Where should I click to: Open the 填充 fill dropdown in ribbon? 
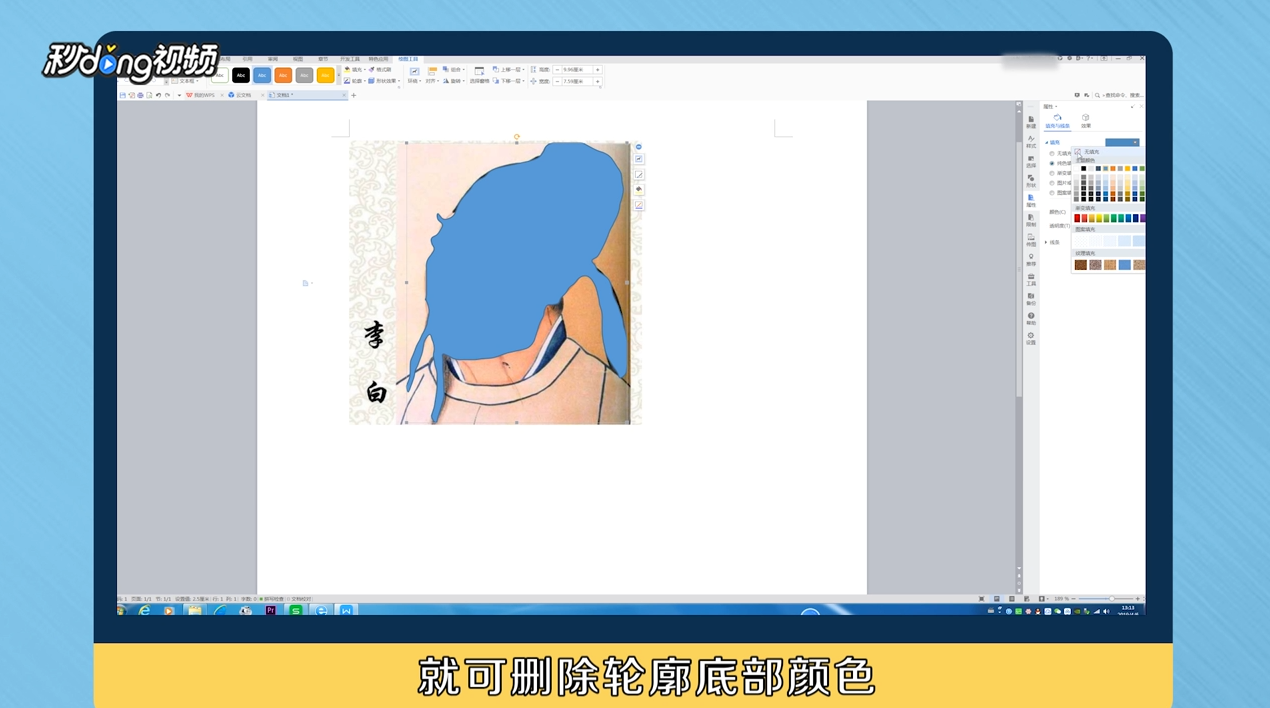click(x=354, y=70)
